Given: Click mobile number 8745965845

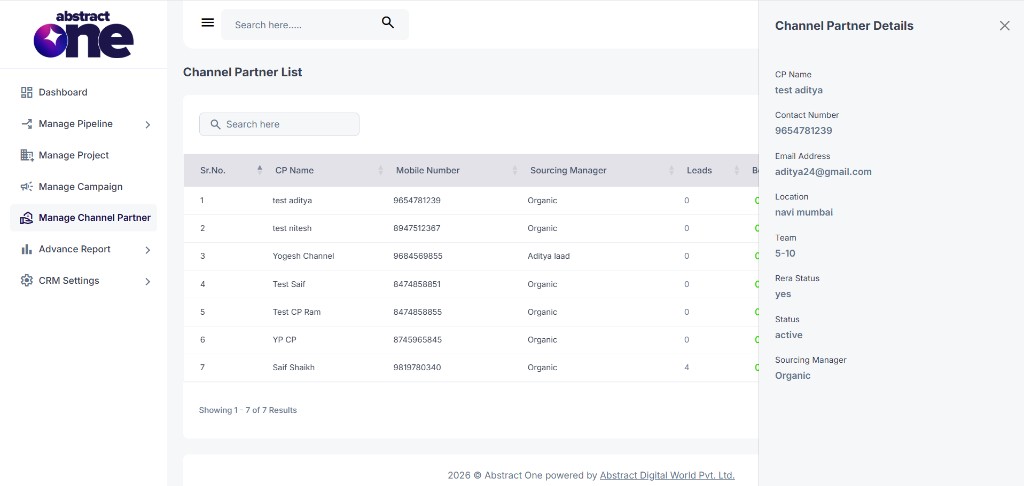Looking at the screenshot, I should [417, 340].
